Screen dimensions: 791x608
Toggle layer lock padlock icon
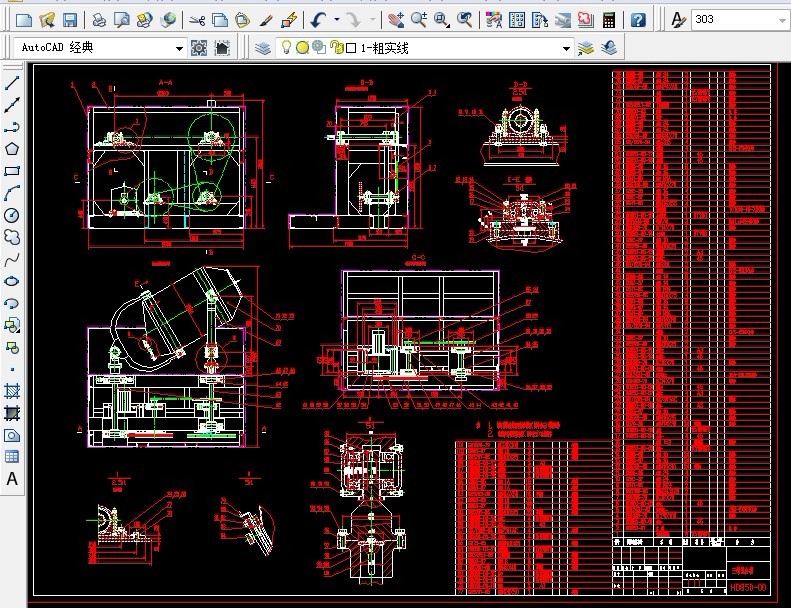click(336, 47)
